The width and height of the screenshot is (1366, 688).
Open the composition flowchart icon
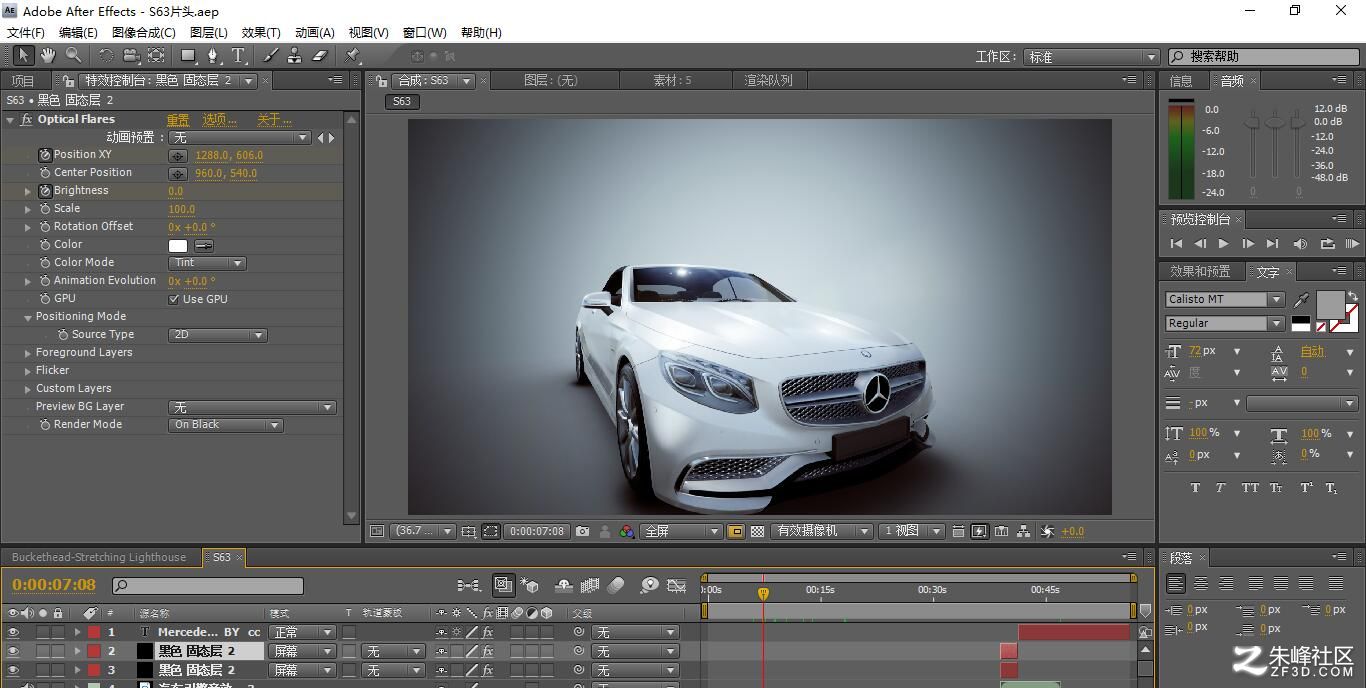[x=1024, y=532]
